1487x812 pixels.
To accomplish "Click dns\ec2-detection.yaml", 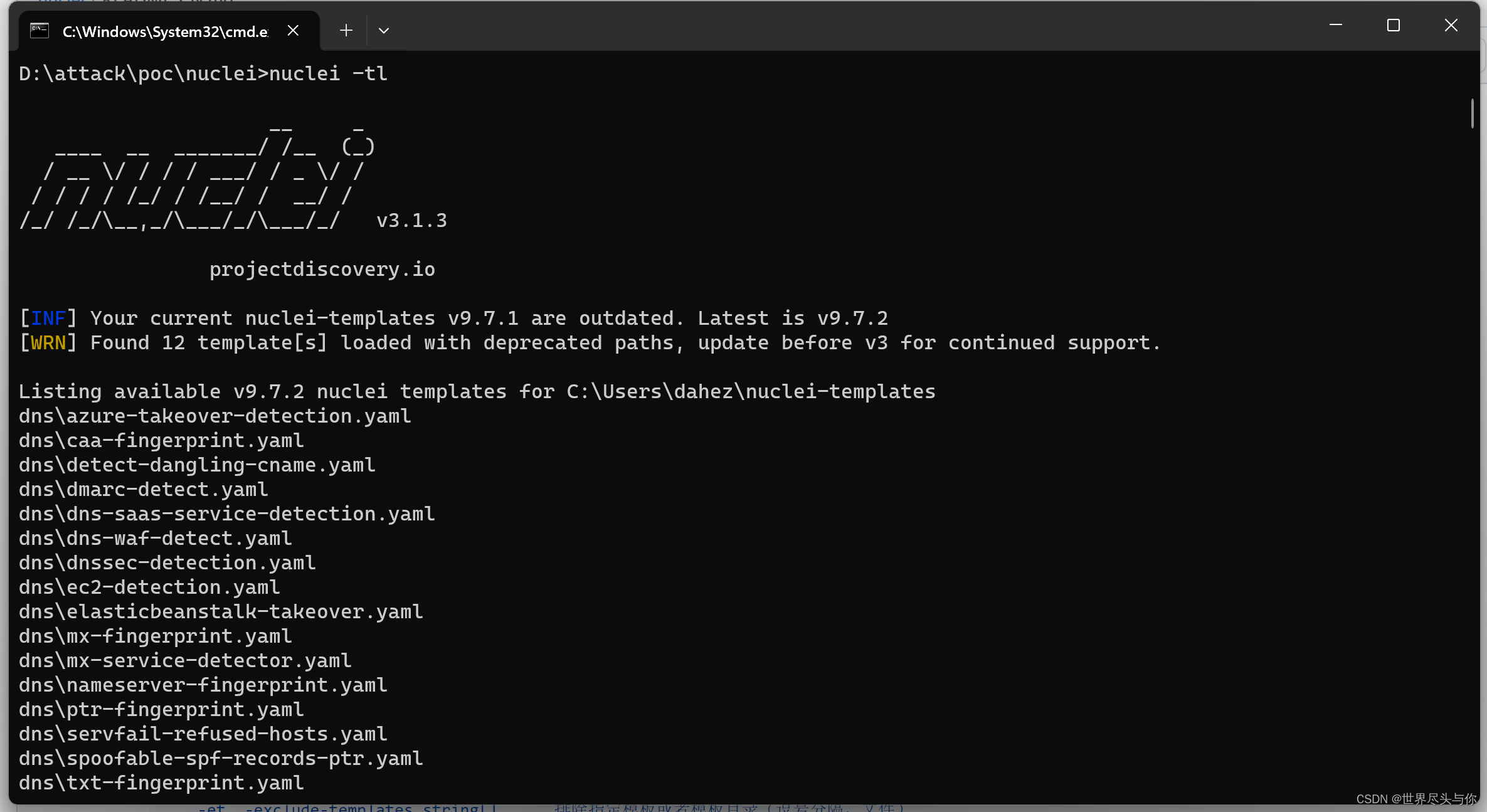I will click(x=149, y=588).
